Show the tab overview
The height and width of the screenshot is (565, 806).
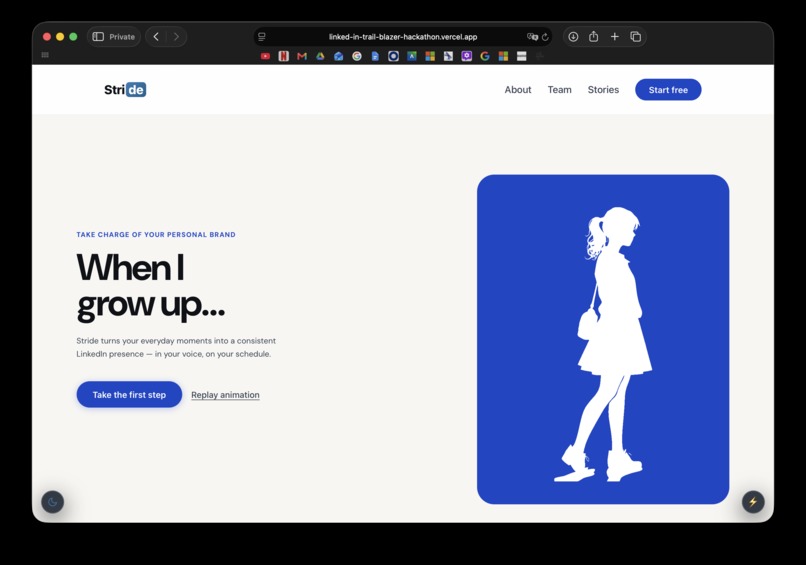[x=636, y=37]
